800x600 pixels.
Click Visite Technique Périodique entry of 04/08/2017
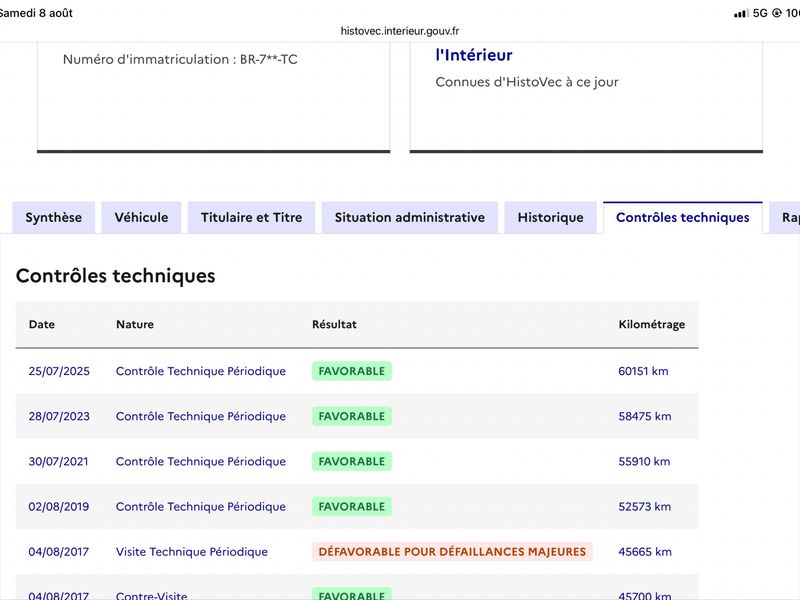click(192, 552)
